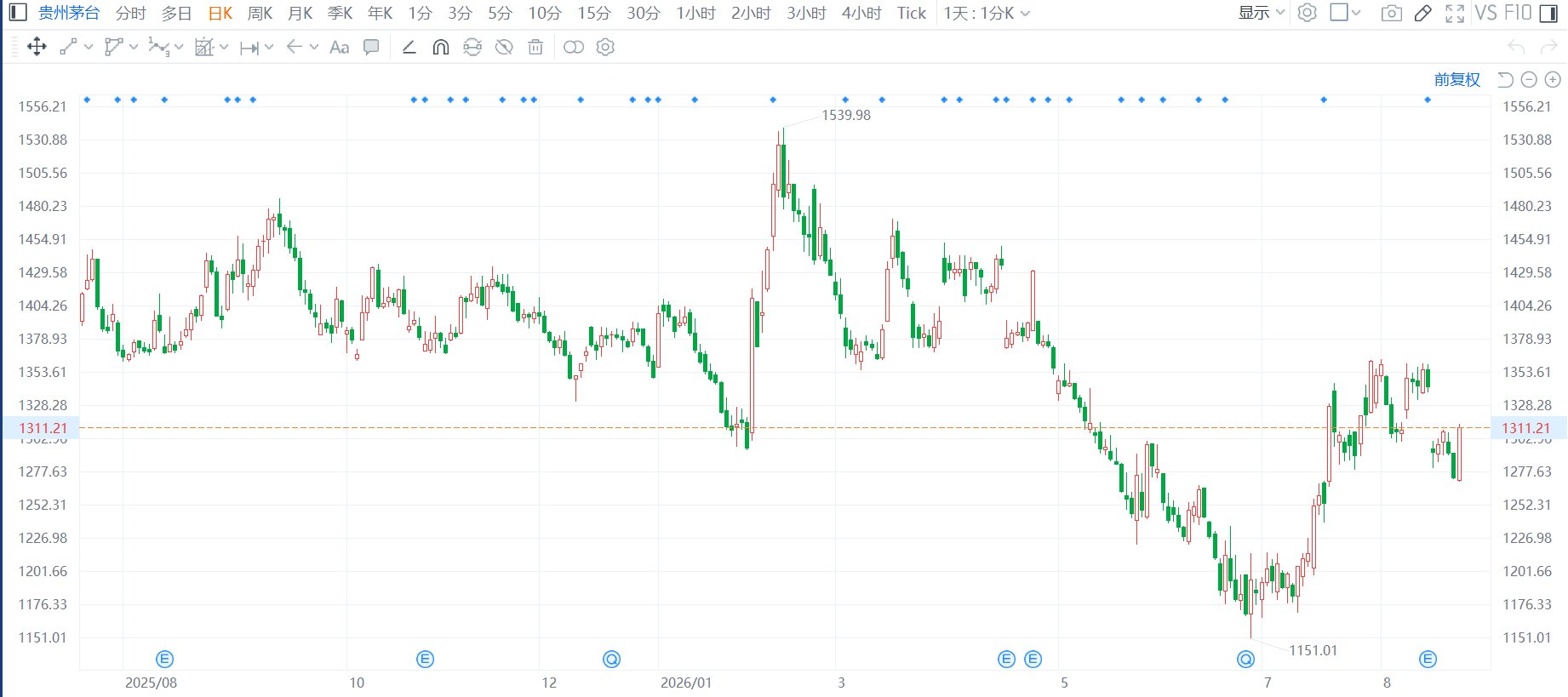Screen dimensions: 1568x697
Task: Expand the range measurement tool options
Action: point(269,48)
